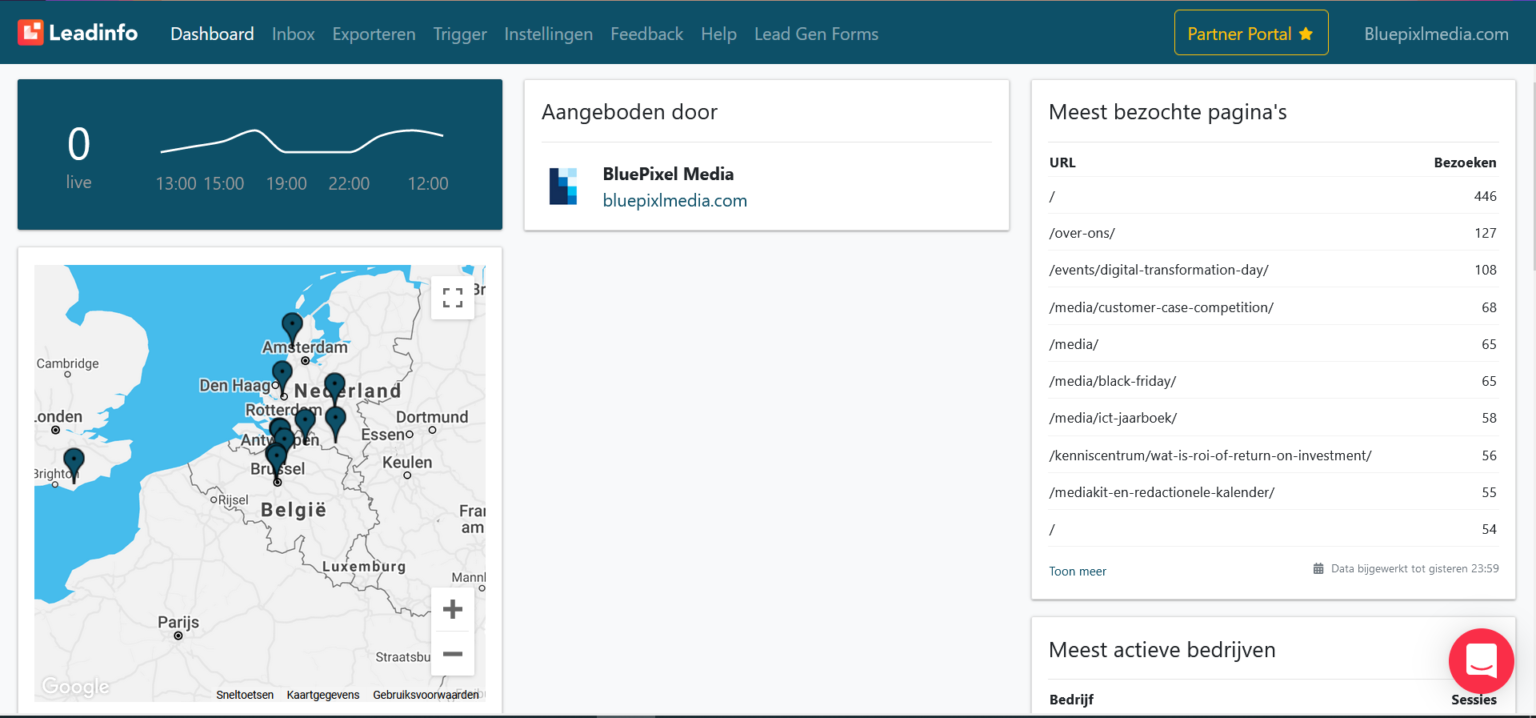The image size is (1536, 718).
Task: Visit the bluepixlmedia.com link
Action: tap(675, 200)
